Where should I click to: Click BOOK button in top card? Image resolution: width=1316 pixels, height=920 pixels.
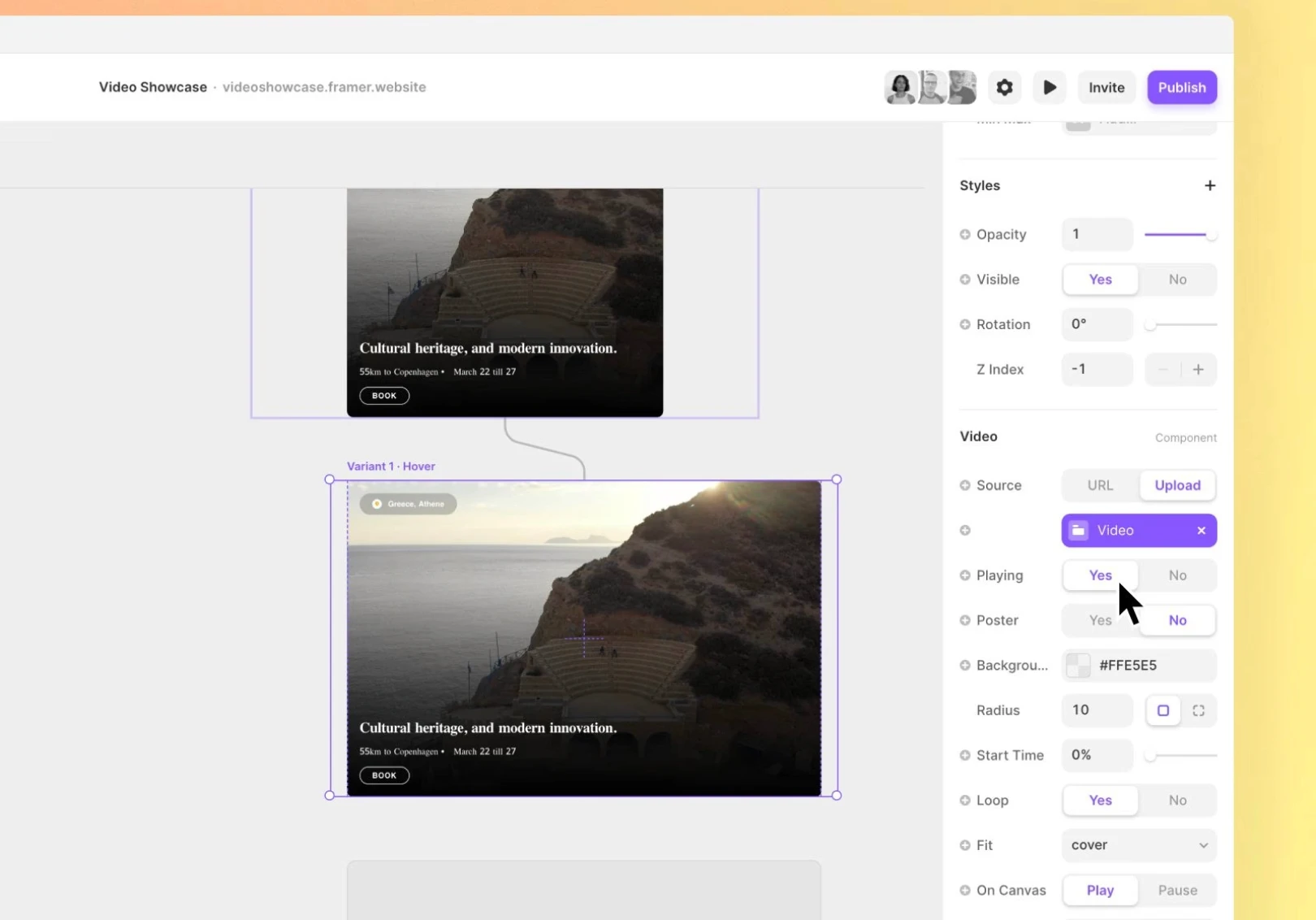pos(384,396)
